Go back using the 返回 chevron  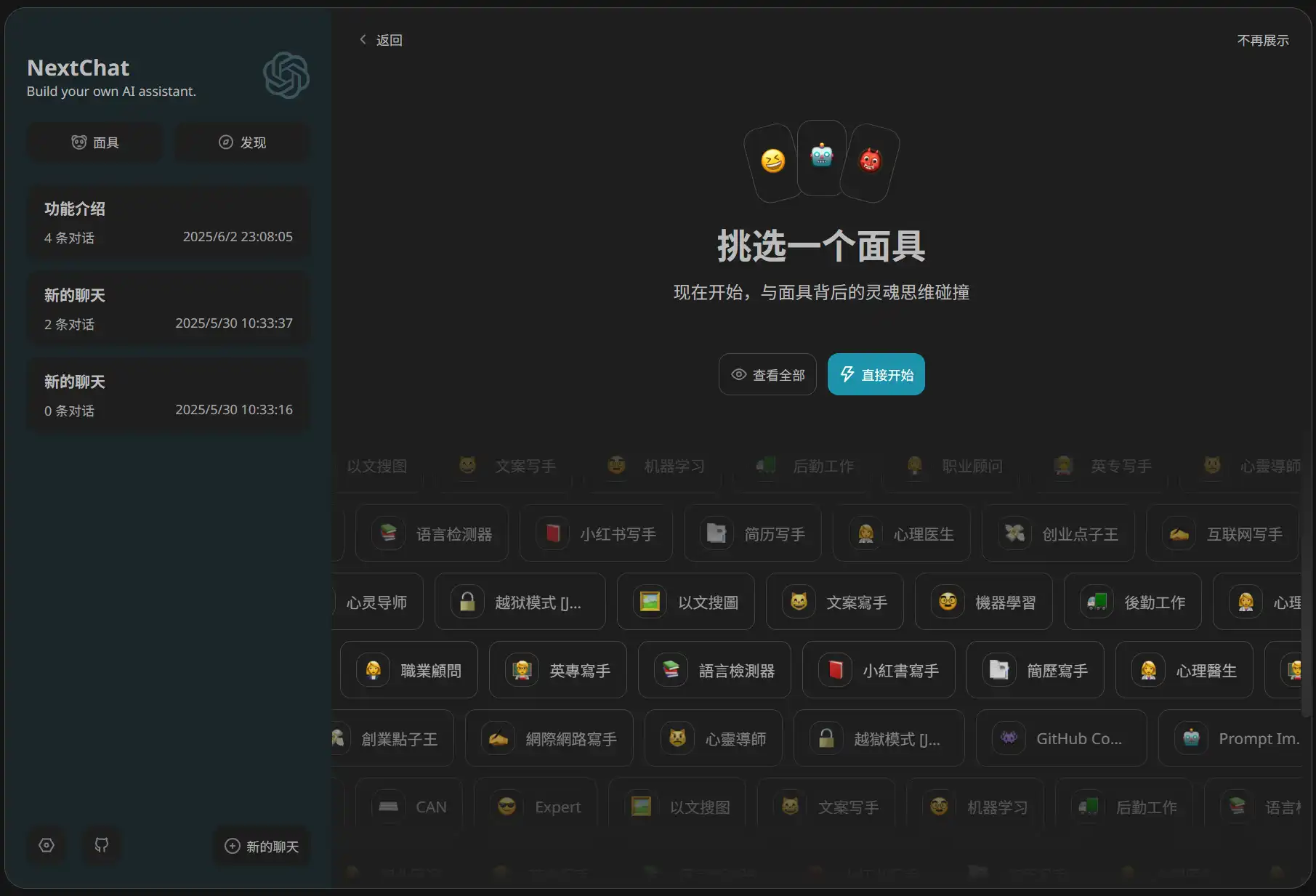[381, 40]
